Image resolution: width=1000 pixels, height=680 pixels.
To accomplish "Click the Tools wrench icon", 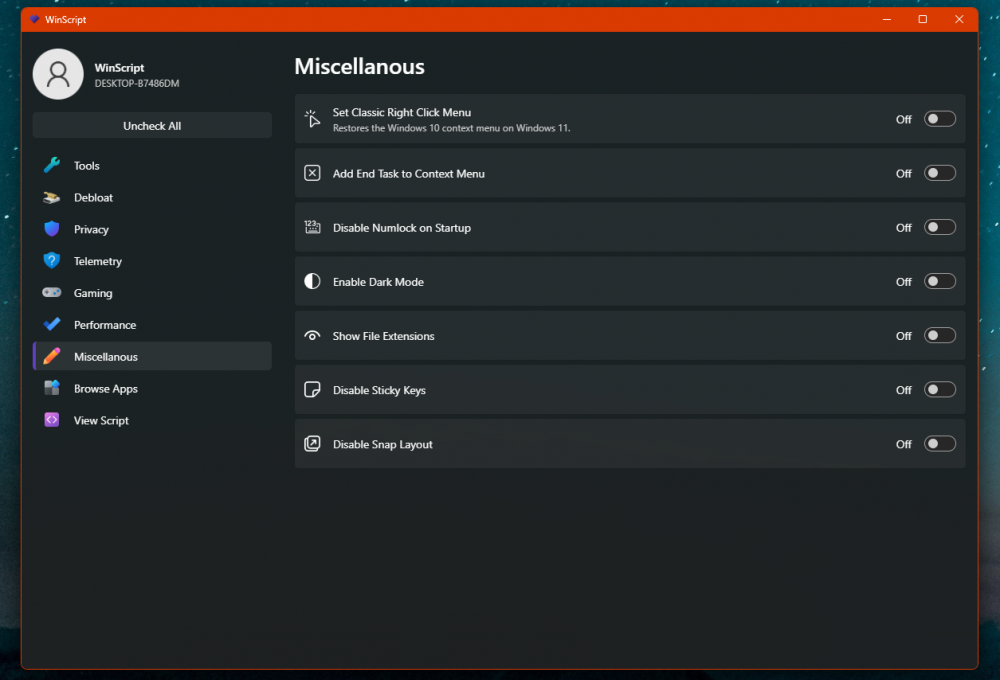I will (x=52, y=166).
